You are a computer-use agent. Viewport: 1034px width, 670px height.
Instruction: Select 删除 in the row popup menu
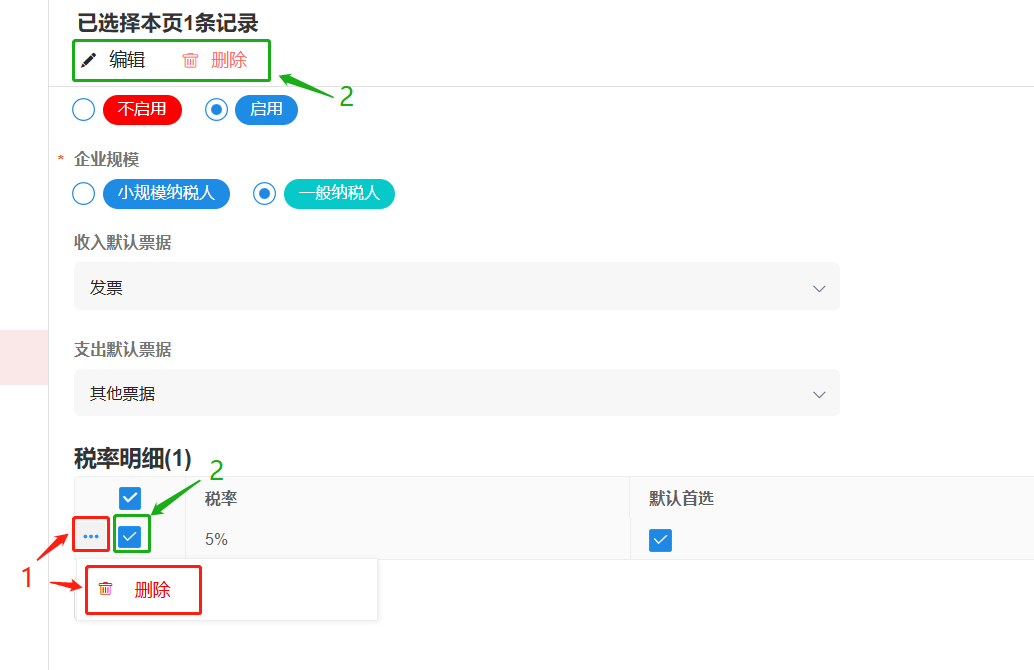pyautogui.click(x=152, y=590)
